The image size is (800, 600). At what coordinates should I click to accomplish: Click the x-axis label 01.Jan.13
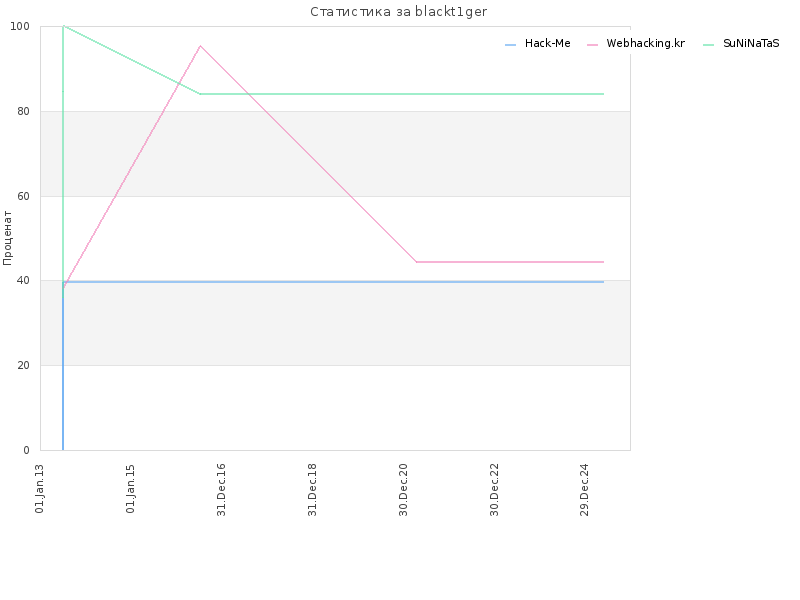pyautogui.click(x=40, y=489)
